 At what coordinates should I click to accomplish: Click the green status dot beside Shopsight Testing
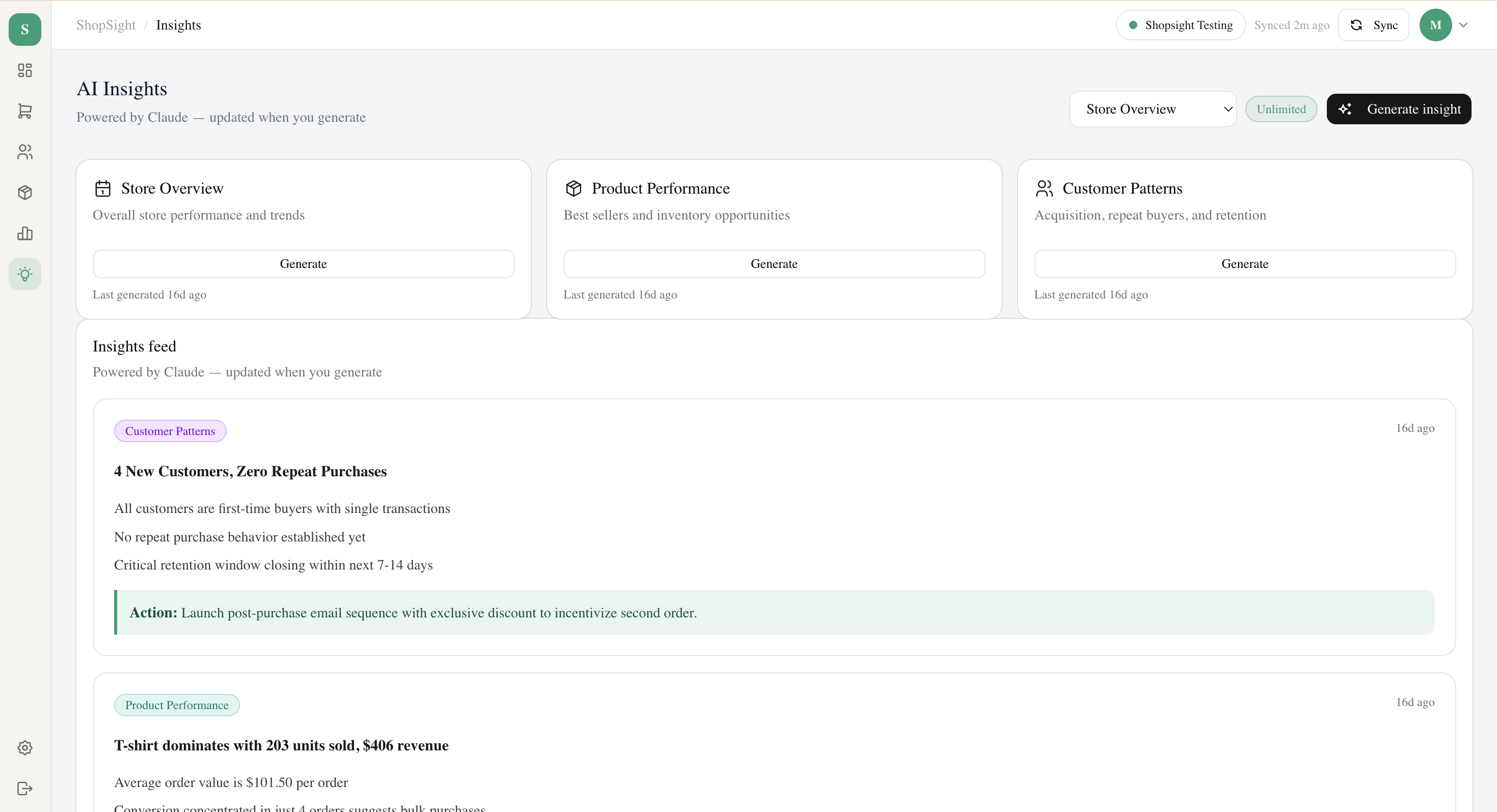coord(1133,25)
